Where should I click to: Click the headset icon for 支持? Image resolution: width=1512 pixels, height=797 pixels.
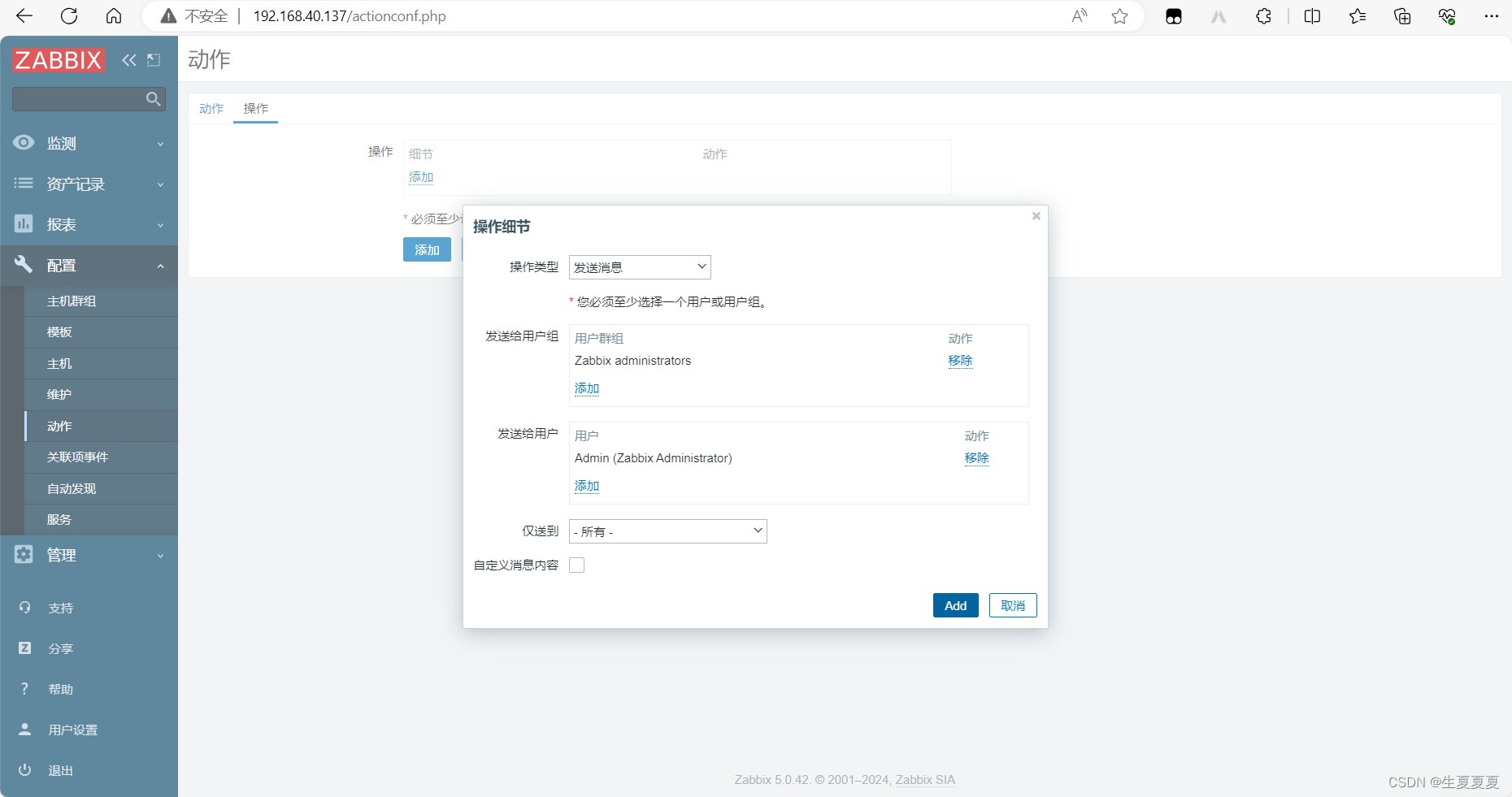pos(24,608)
